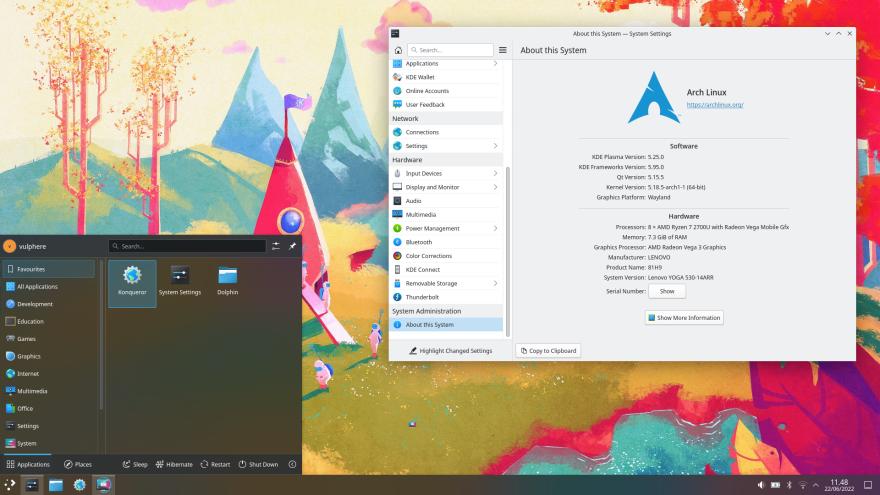Click the Sleep button
The width and height of the screenshot is (880, 495).
(x=135, y=464)
